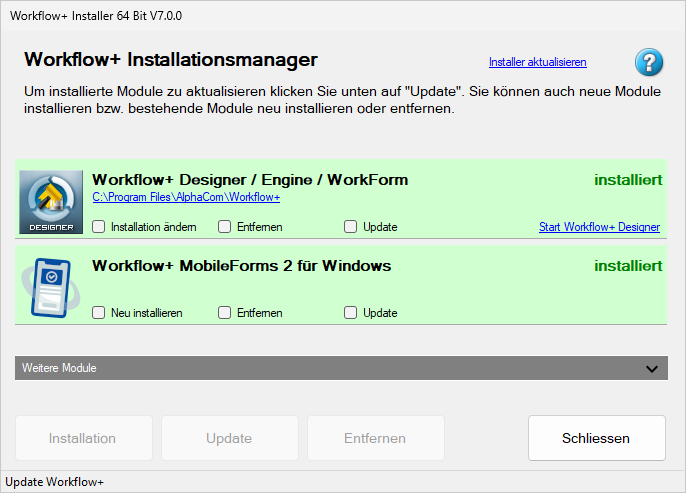Check 'Entfernen' in the Designer / Engine row

[x=224, y=227]
